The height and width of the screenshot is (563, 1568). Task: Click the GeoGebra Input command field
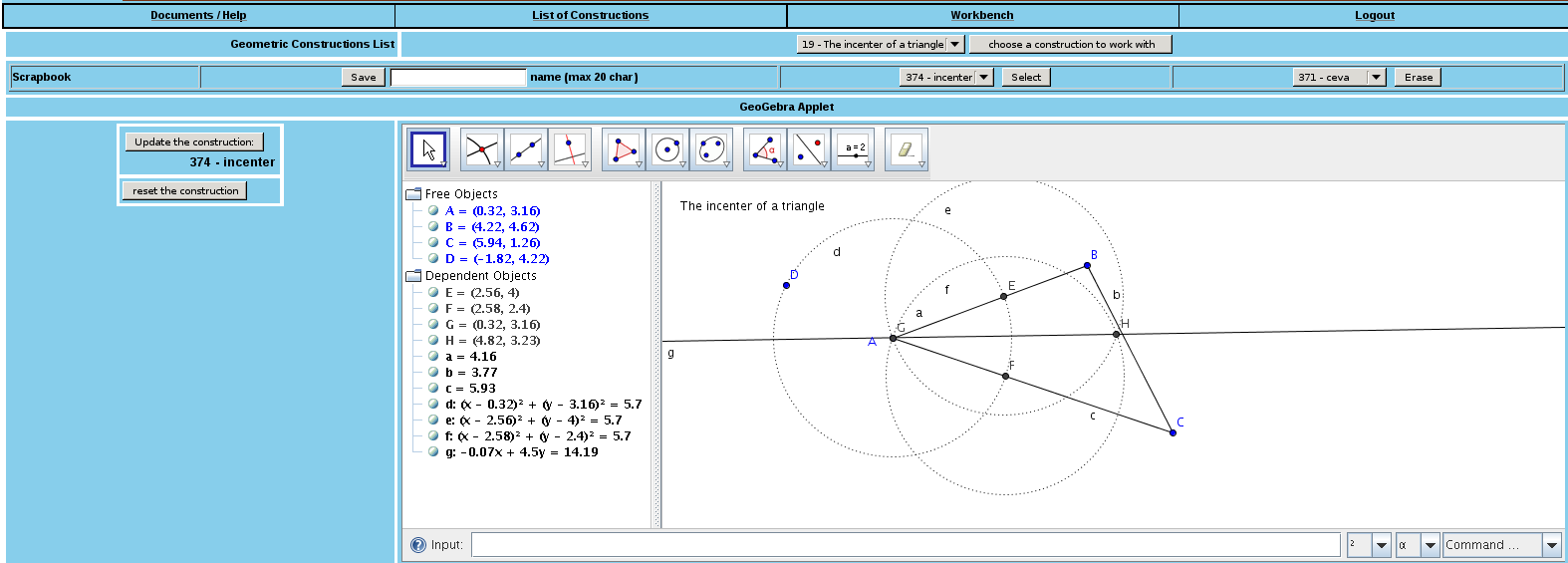(x=905, y=545)
